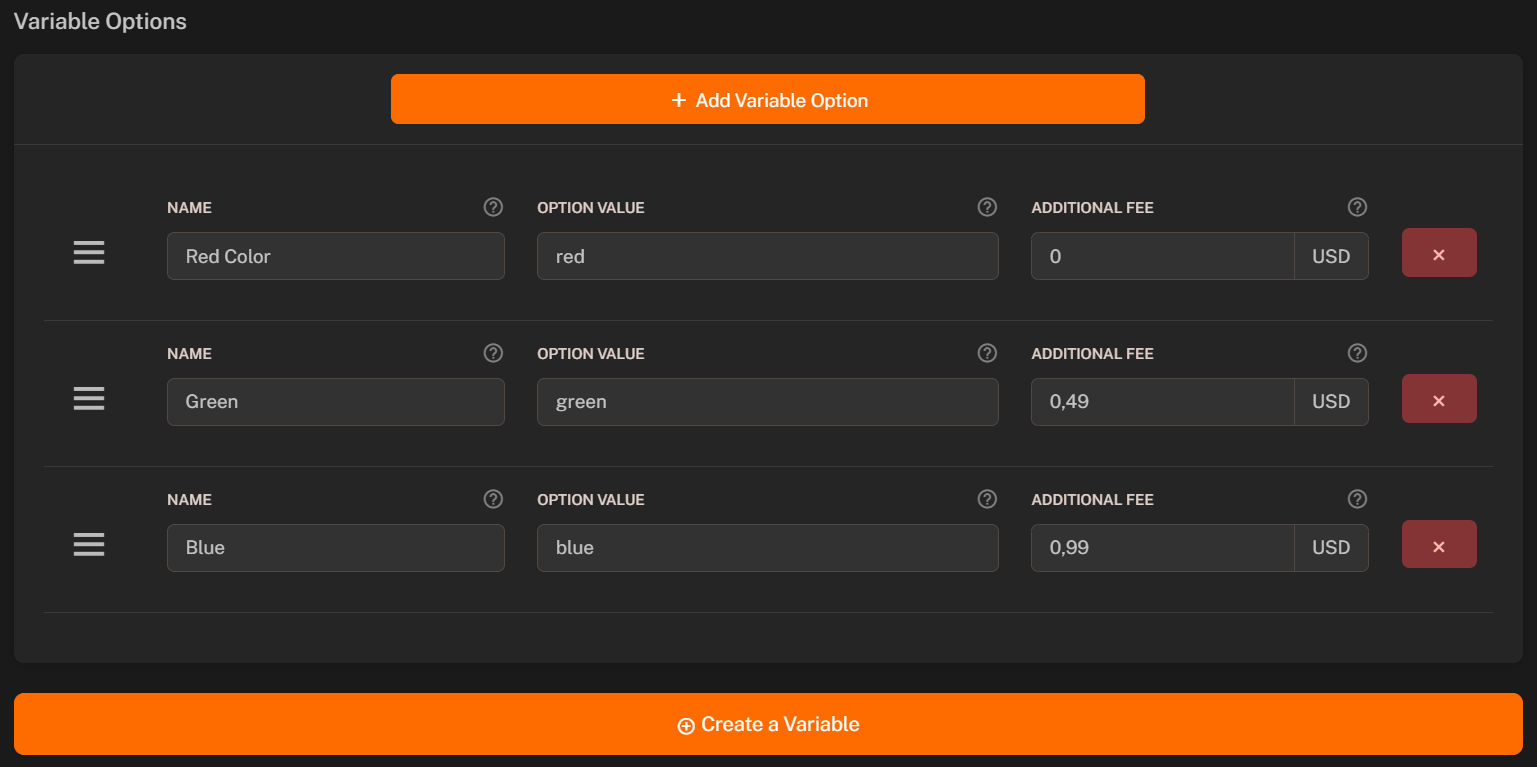Open the fee help icon for the Blue option
Image resolution: width=1537 pixels, height=767 pixels.
tap(1357, 499)
